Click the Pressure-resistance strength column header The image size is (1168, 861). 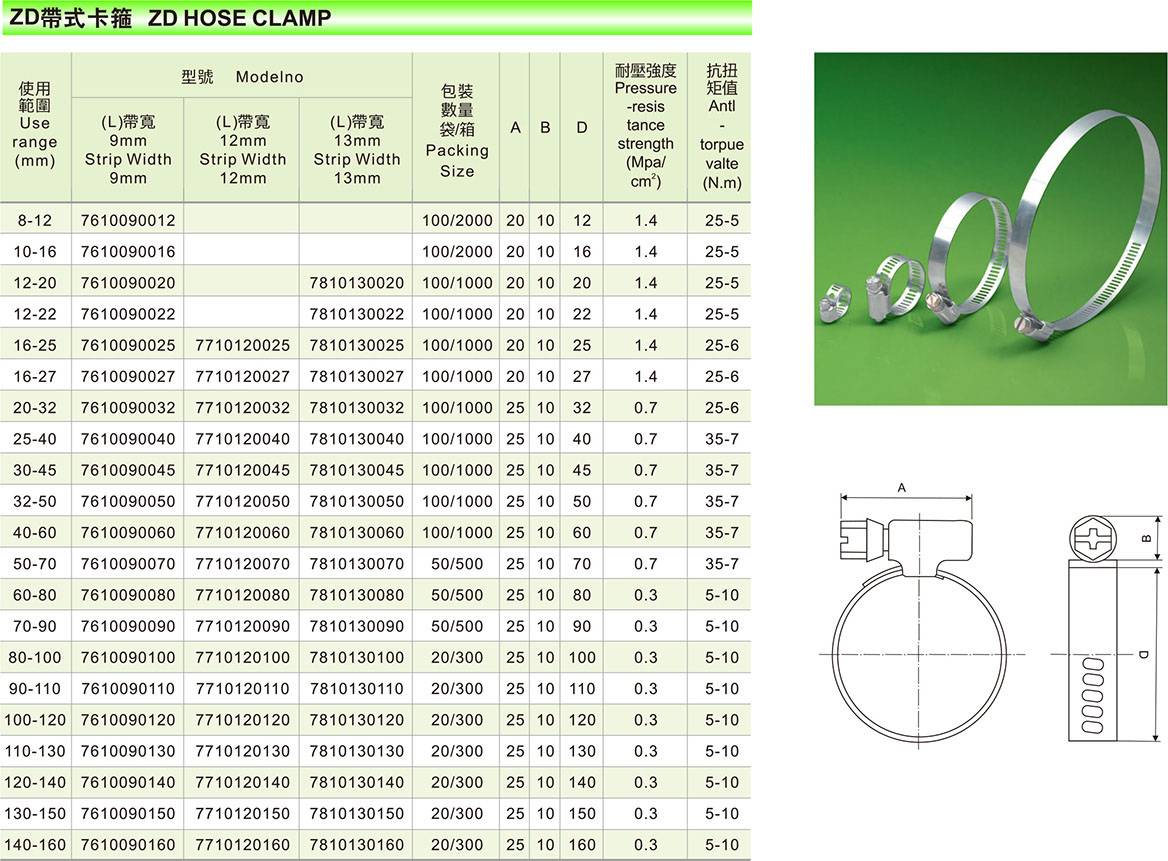pyautogui.click(x=645, y=126)
